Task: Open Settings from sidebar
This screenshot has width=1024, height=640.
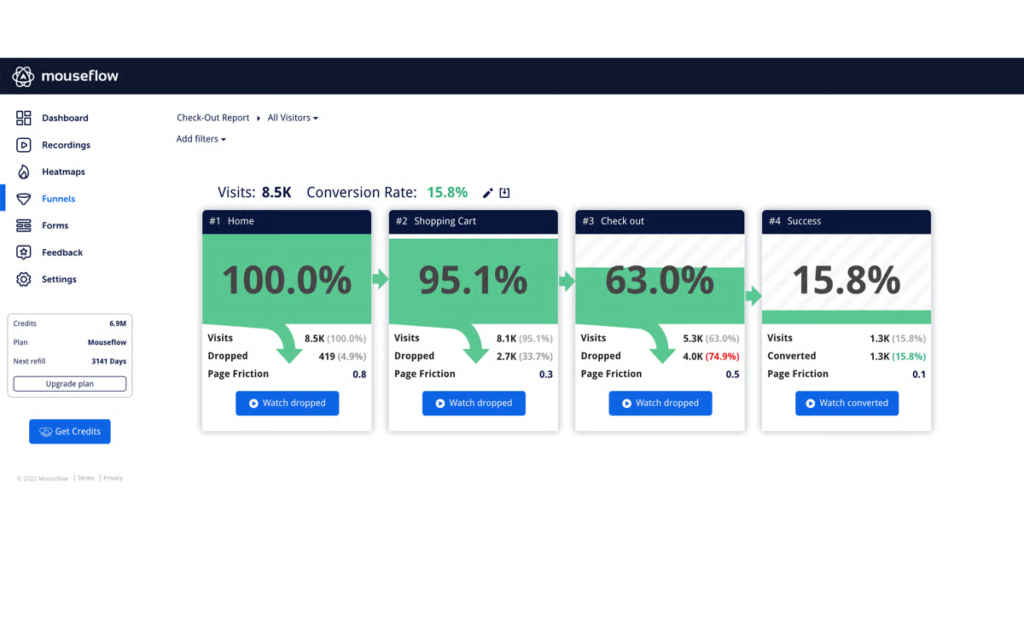Action: coord(59,279)
